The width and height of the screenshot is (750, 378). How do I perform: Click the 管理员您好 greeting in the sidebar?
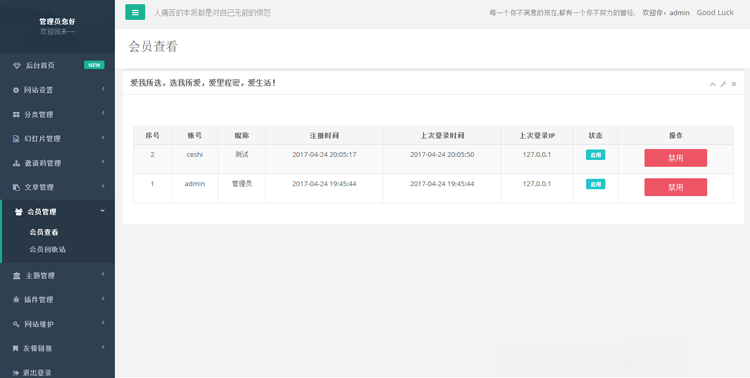[57, 22]
